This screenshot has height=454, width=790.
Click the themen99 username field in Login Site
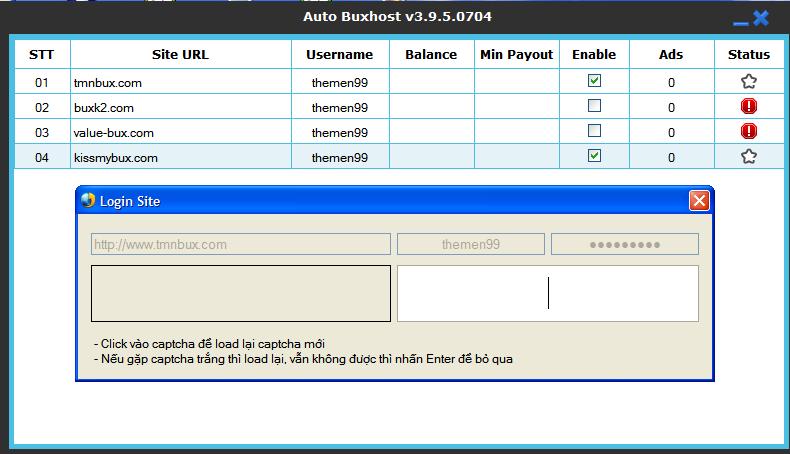471,244
